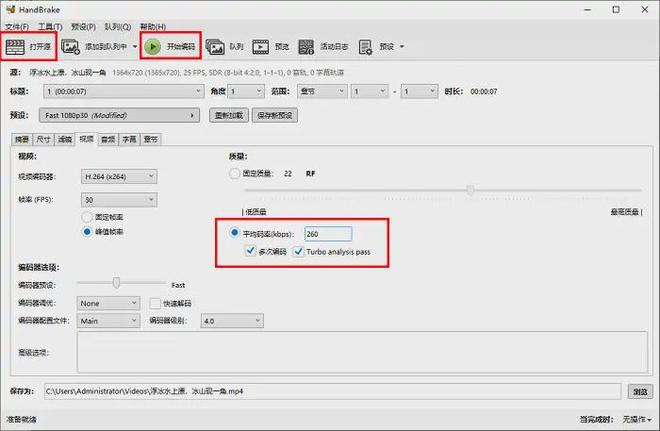This screenshot has width=660, height=431.
Task: Click the 浏览 (Browse) button
Action: point(640,391)
